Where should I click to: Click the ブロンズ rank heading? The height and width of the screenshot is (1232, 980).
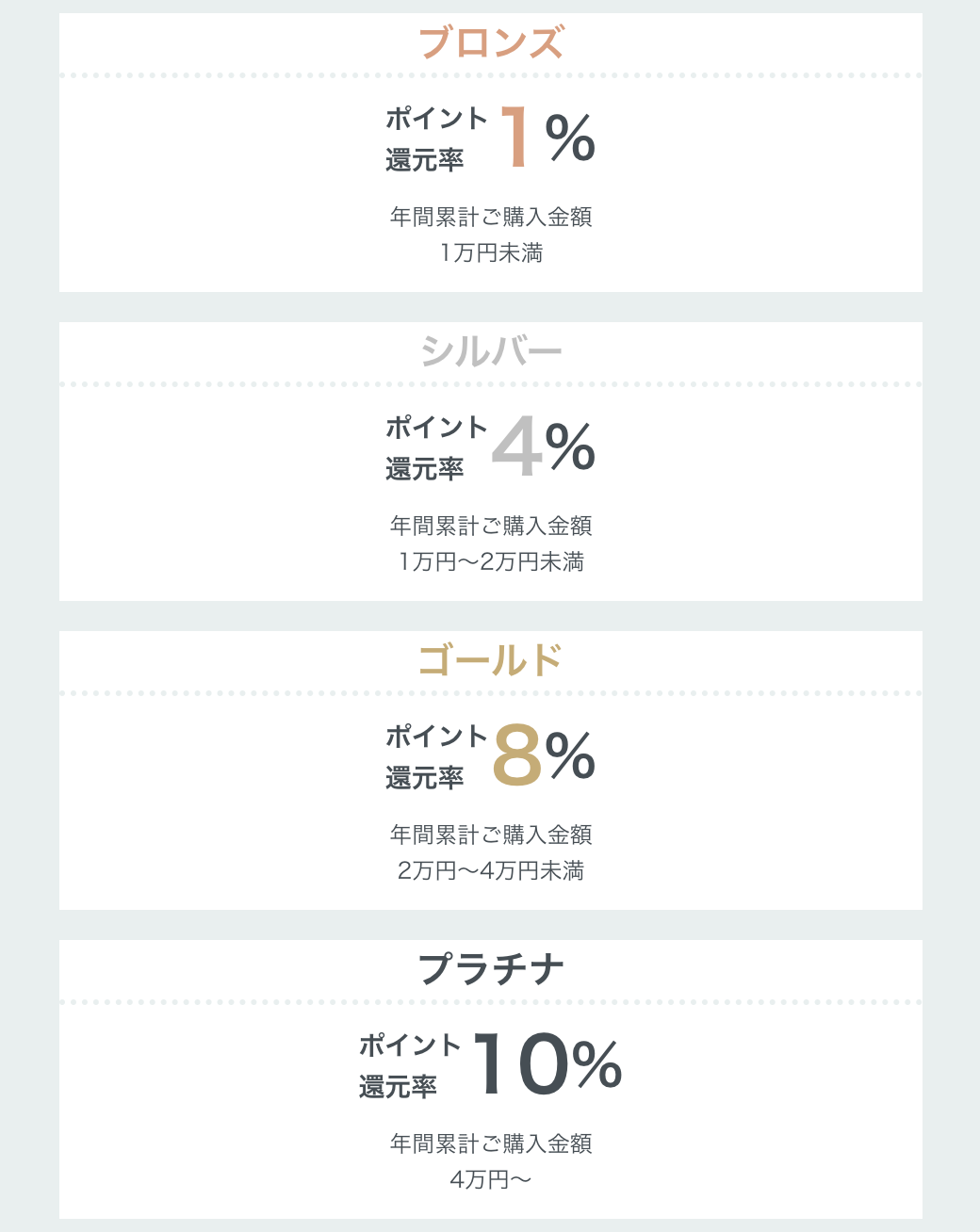point(491,43)
